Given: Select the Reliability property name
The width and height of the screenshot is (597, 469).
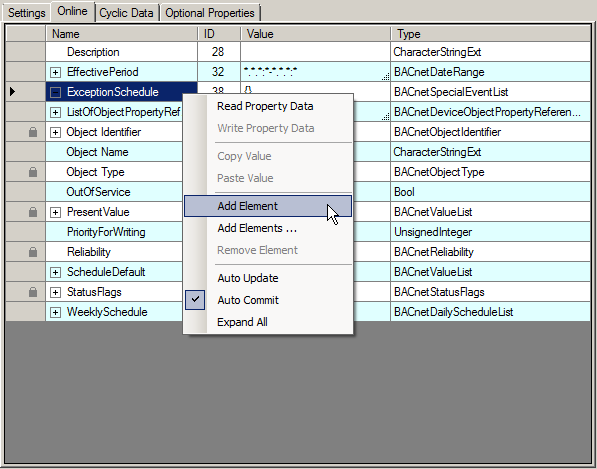Looking at the screenshot, I should (x=89, y=252).
